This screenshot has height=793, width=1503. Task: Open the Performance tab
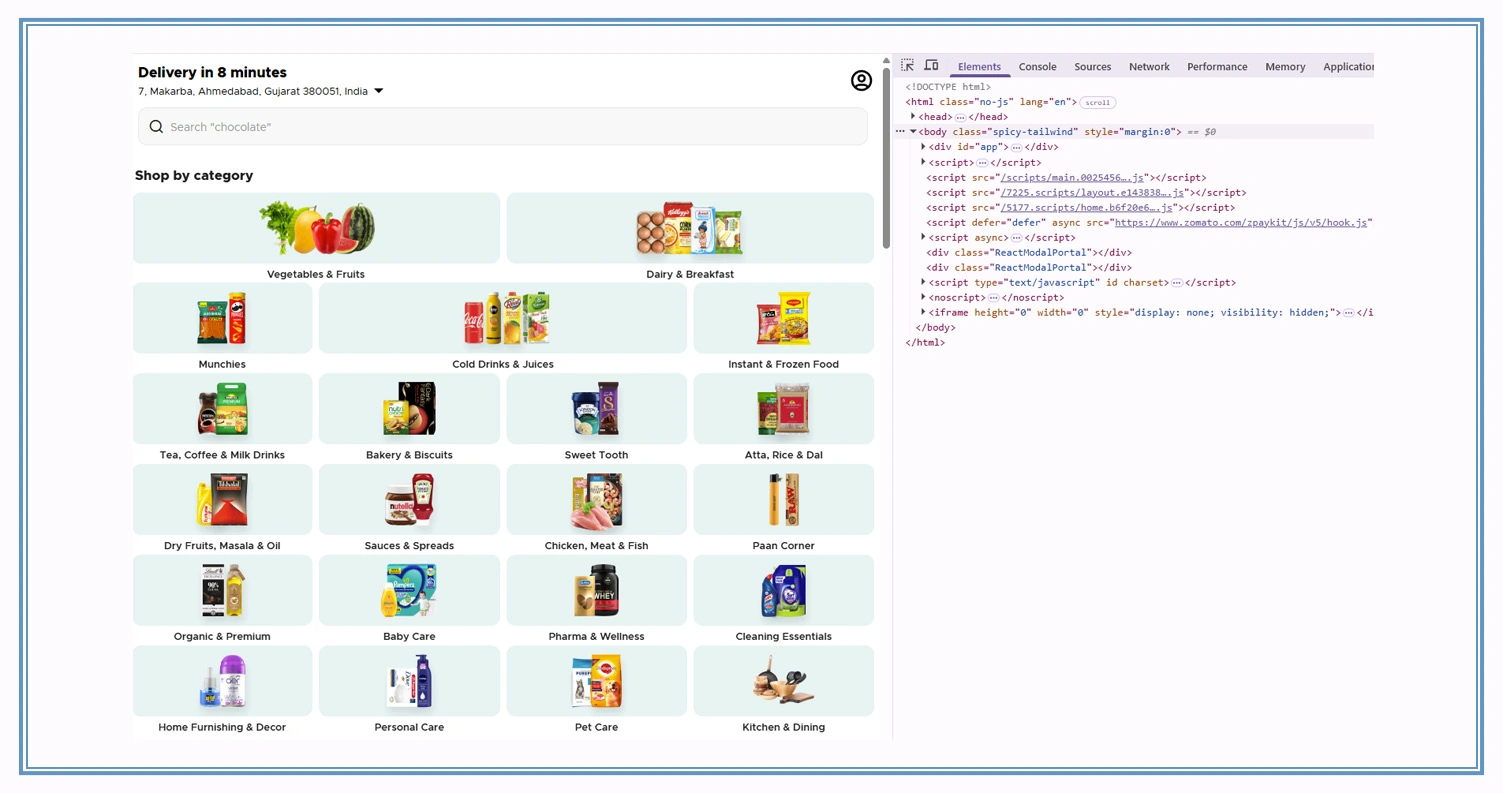[1216, 66]
